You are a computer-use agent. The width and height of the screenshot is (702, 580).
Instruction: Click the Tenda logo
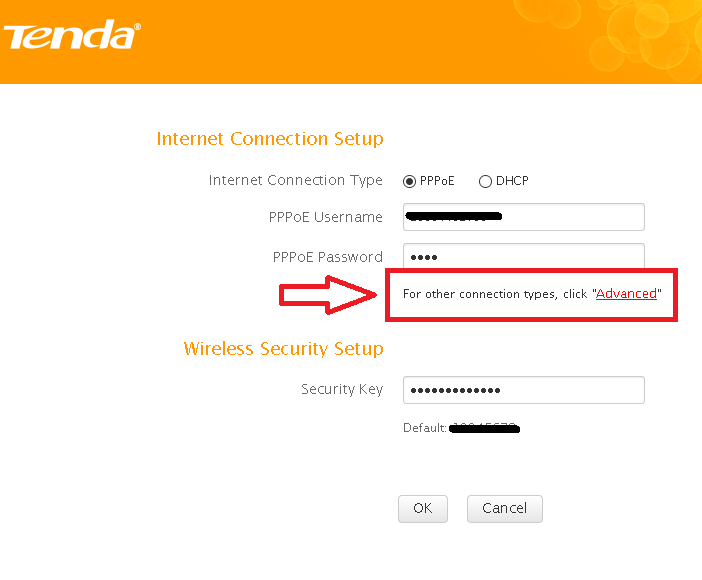tap(70, 36)
